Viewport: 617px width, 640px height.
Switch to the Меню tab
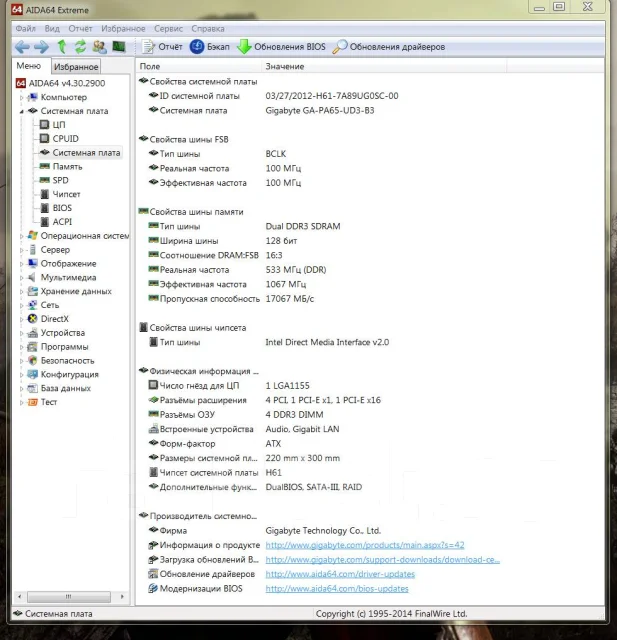pos(29,66)
